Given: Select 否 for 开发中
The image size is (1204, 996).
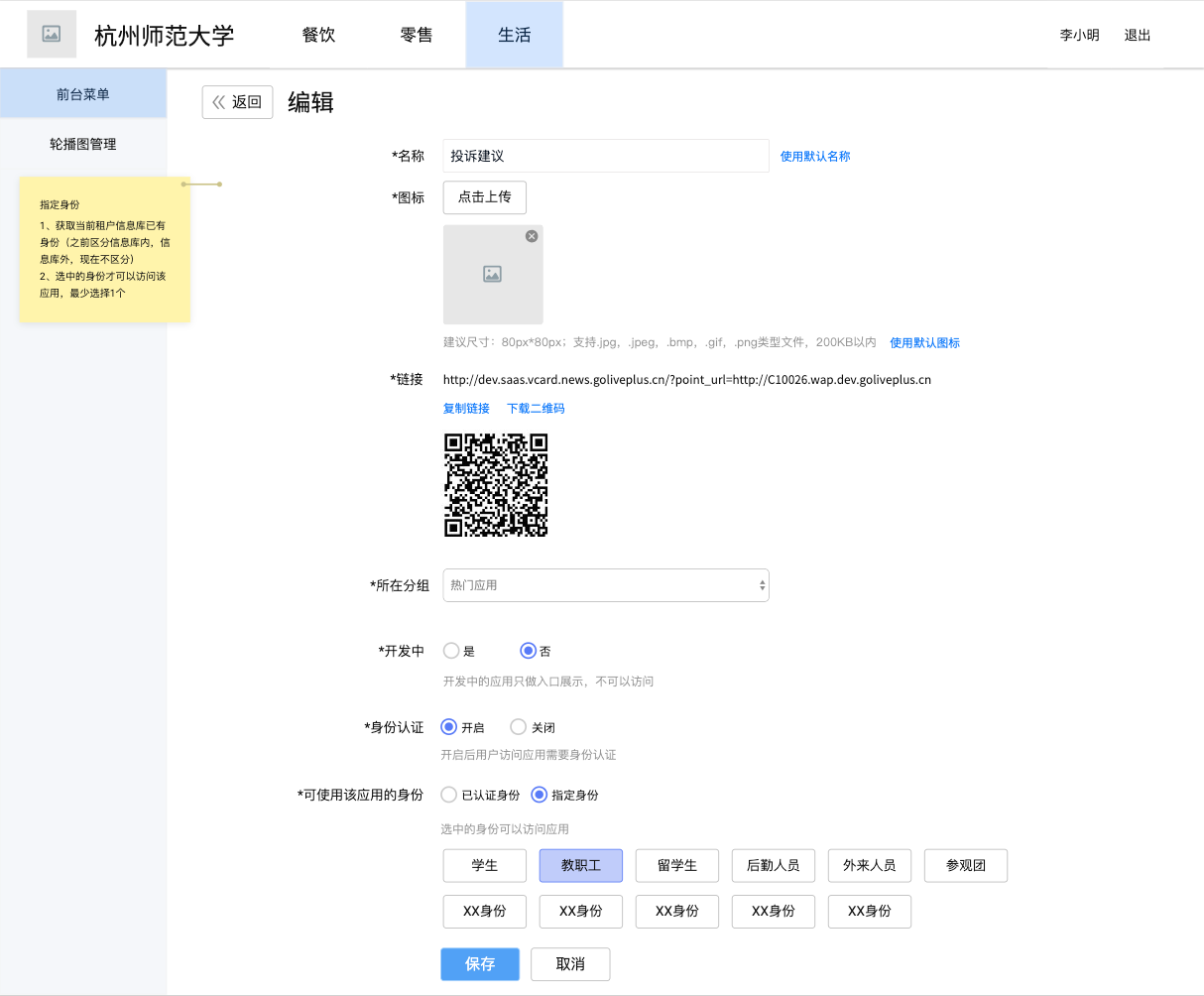Looking at the screenshot, I should click(x=529, y=651).
